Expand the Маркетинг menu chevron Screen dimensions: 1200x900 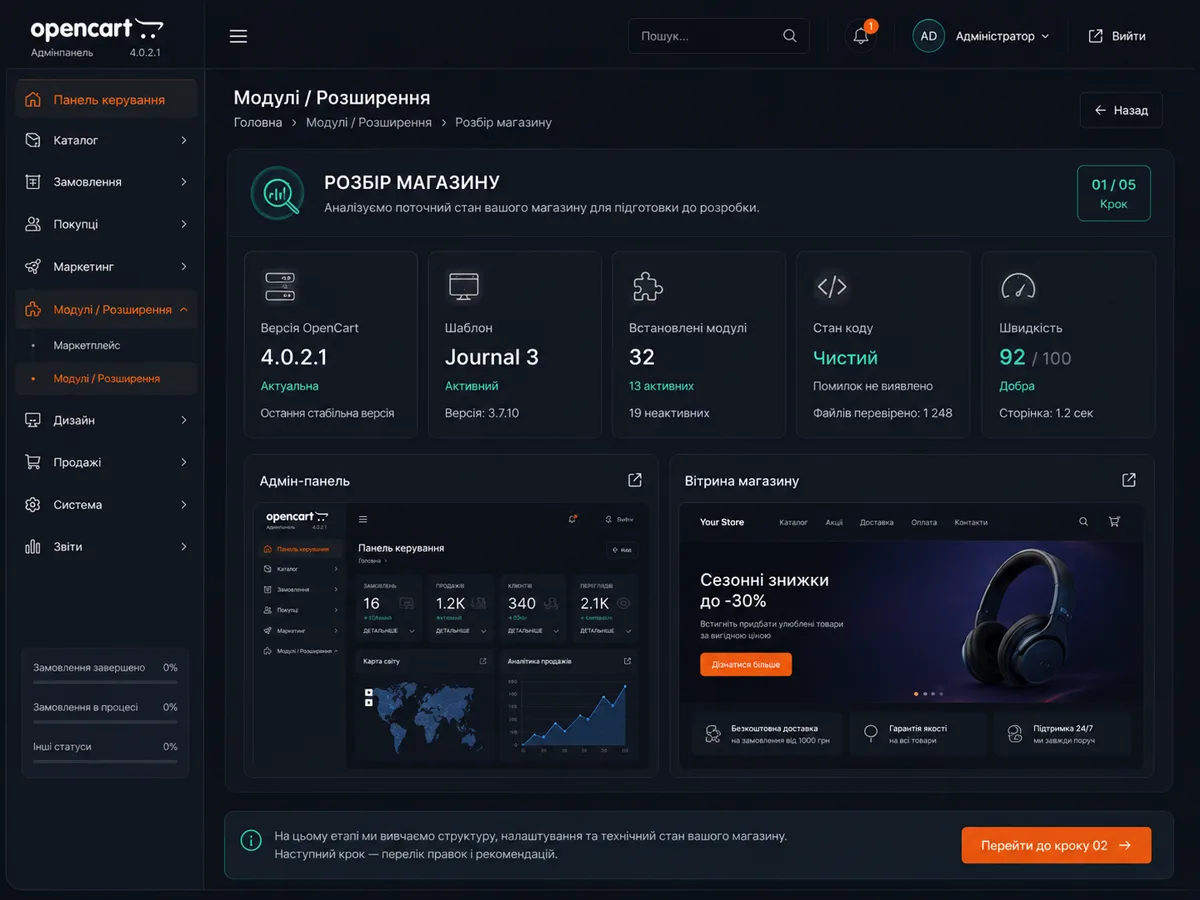coord(184,267)
